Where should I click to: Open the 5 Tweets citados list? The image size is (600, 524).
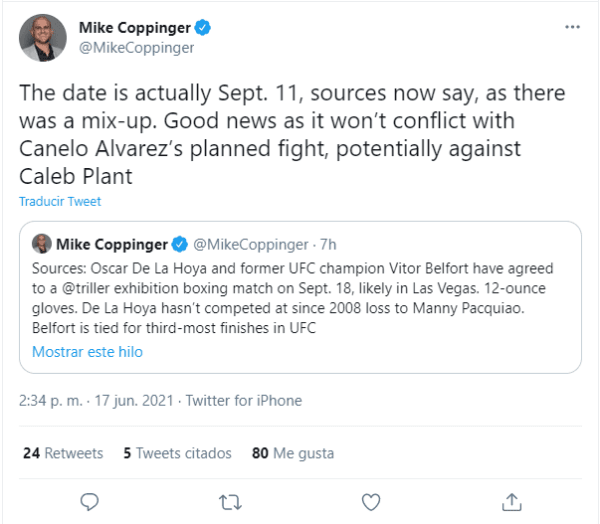[x=177, y=453]
